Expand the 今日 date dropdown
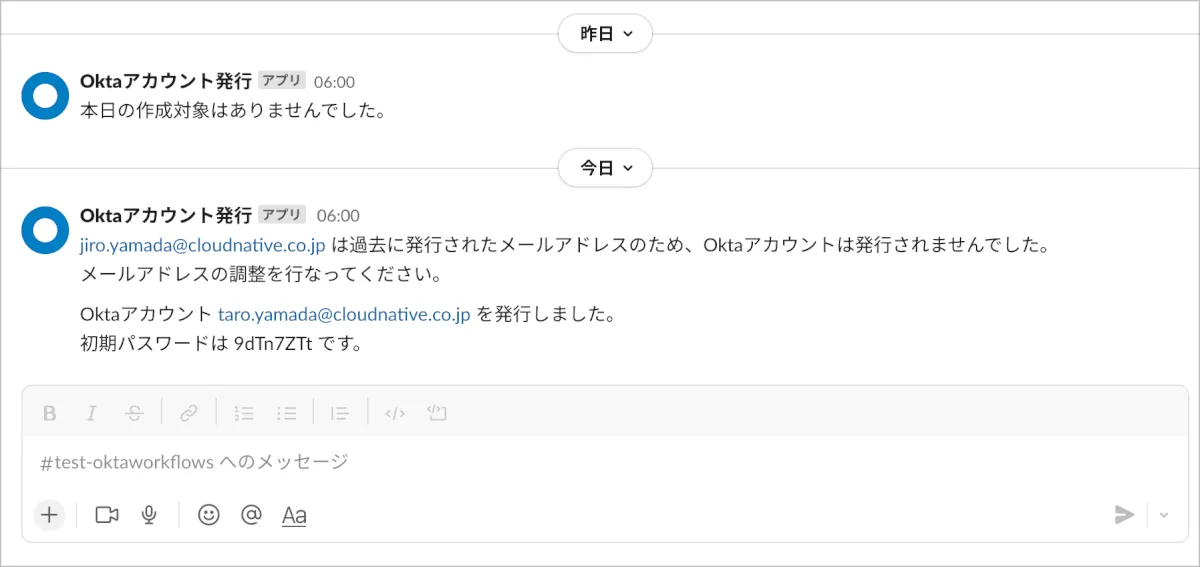This screenshot has height=567, width=1200. pos(605,168)
